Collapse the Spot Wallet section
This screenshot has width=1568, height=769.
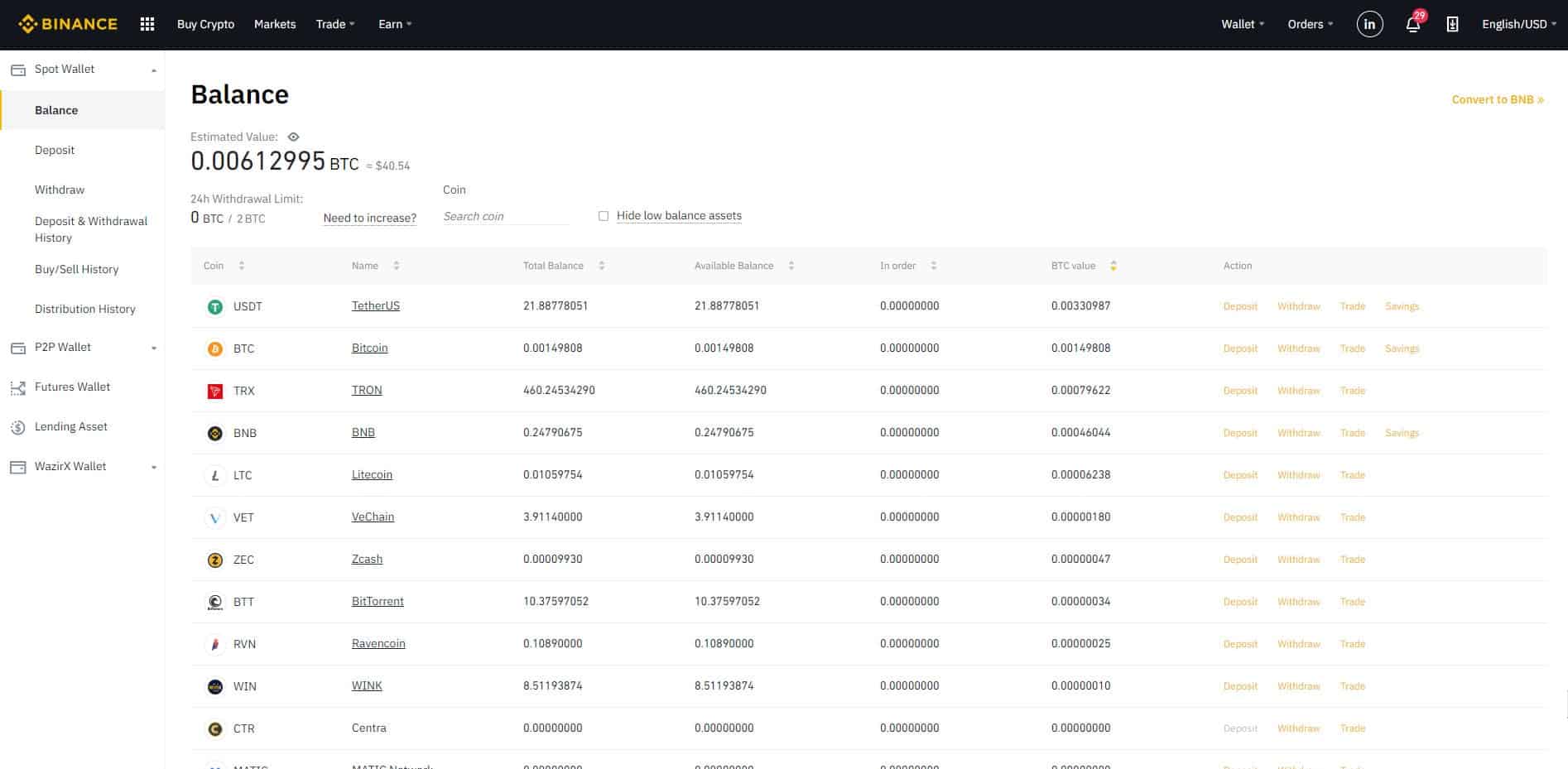(154, 70)
